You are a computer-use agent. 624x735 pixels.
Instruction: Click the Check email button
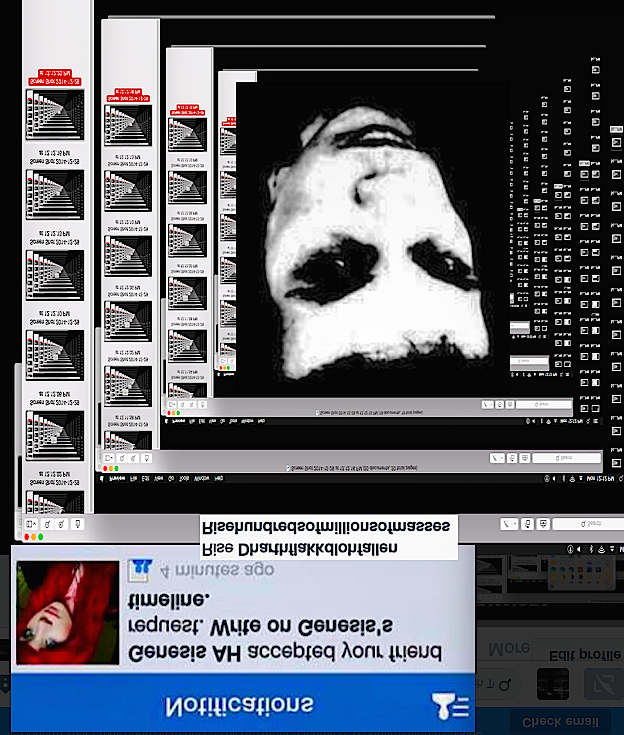(560, 722)
